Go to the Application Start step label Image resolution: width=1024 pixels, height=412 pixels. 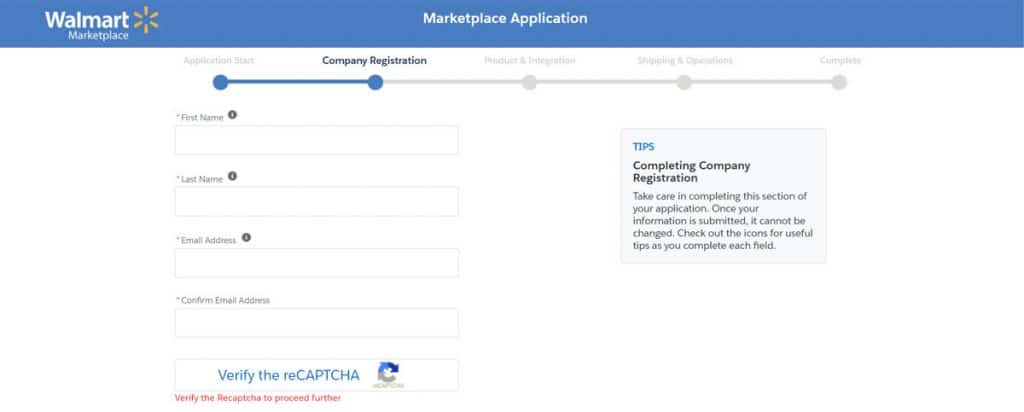tap(219, 60)
